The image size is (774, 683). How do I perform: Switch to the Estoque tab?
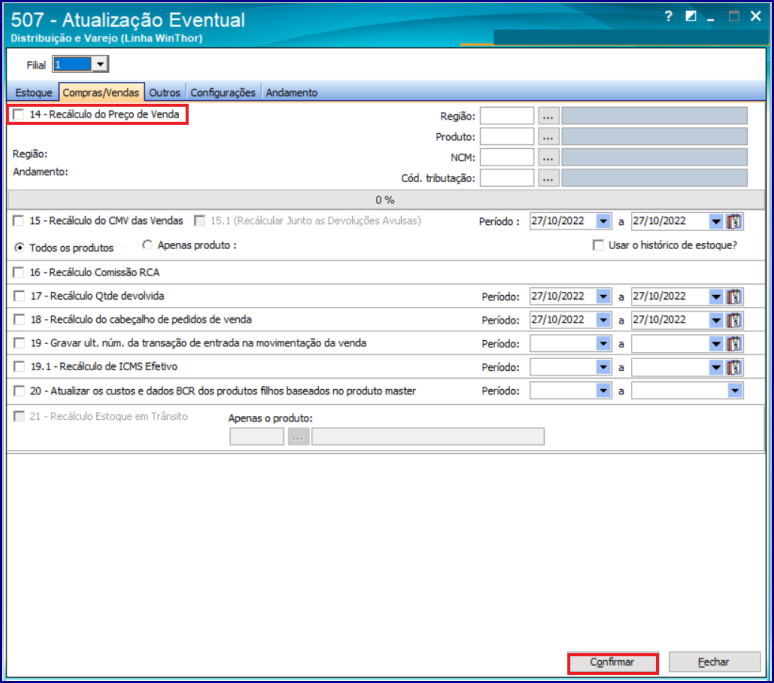34,93
